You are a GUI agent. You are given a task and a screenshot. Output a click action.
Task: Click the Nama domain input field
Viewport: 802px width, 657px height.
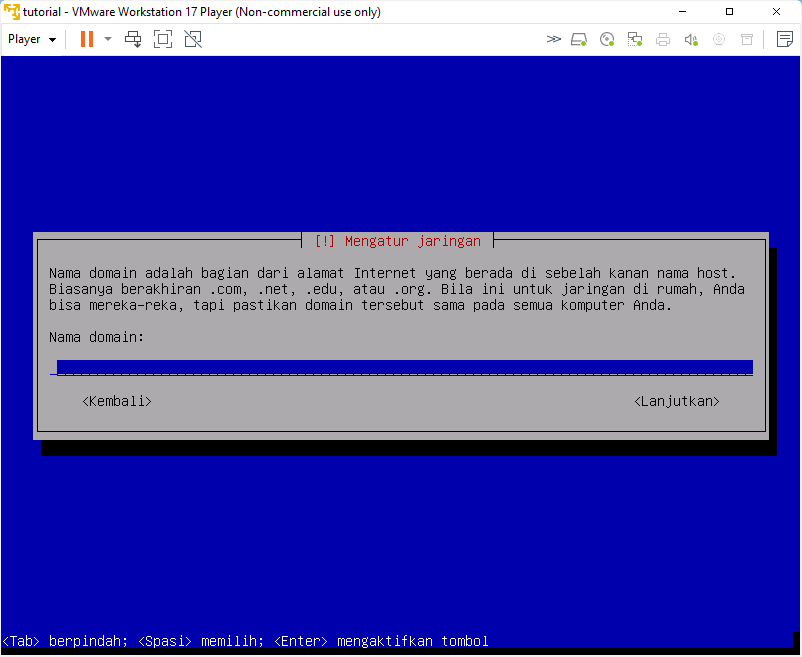click(x=402, y=368)
